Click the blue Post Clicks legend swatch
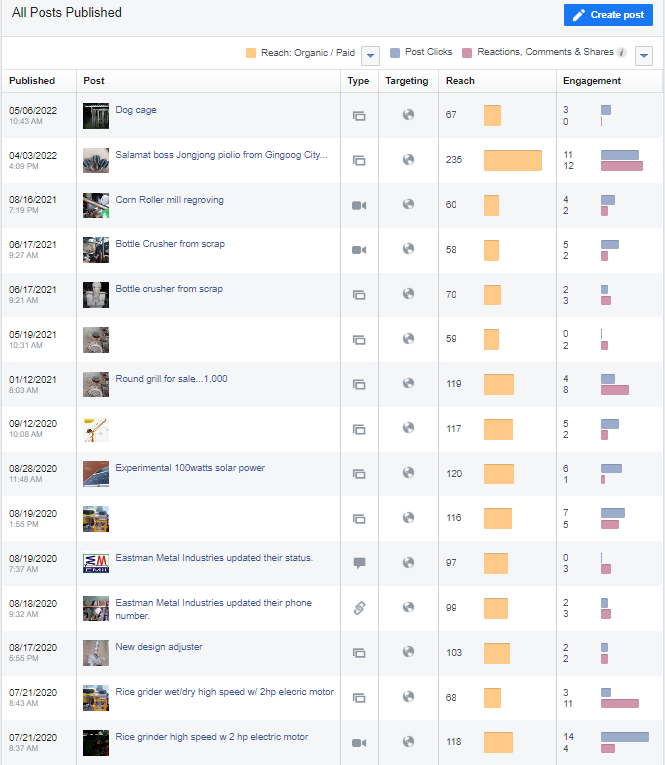 click(395, 53)
